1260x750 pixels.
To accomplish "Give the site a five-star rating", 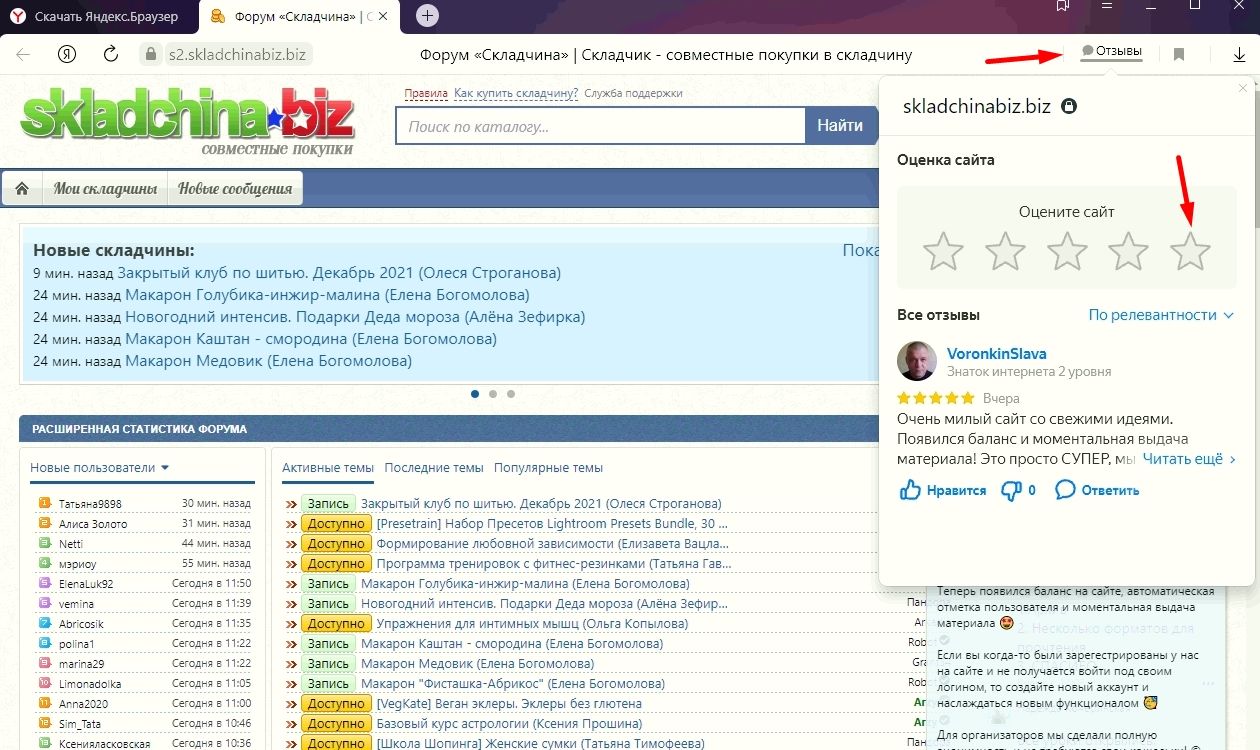I will 1190,252.
